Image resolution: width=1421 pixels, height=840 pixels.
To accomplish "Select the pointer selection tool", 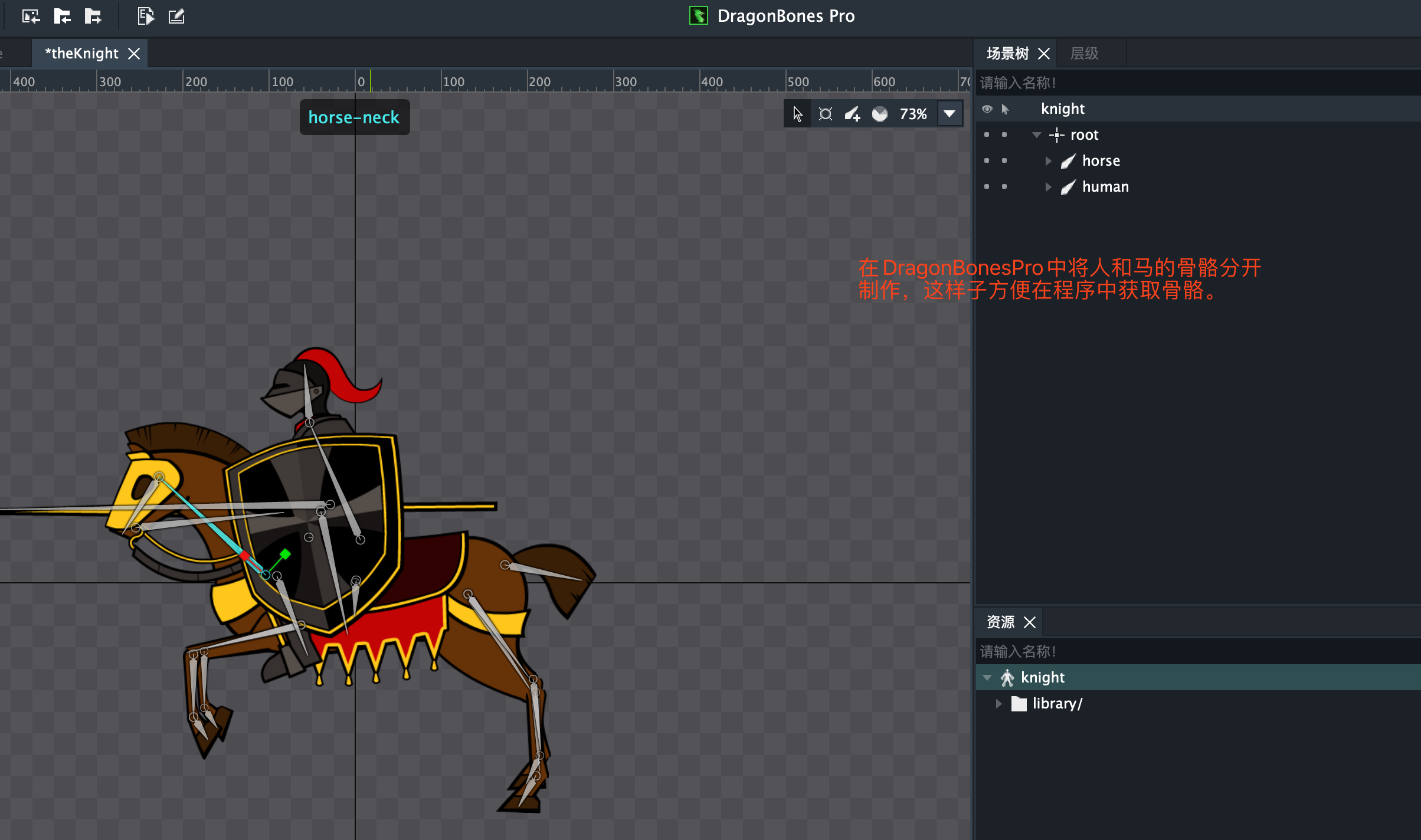I will [797, 114].
